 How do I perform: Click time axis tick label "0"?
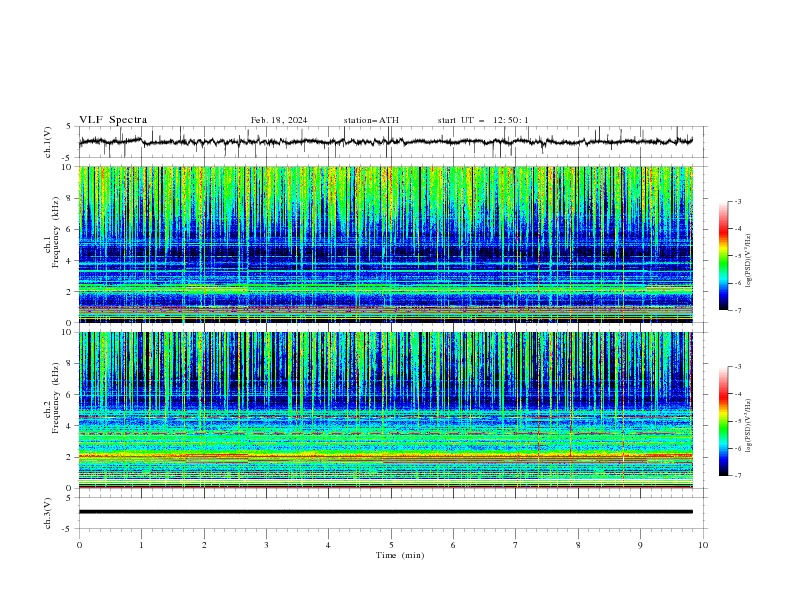coord(79,545)
